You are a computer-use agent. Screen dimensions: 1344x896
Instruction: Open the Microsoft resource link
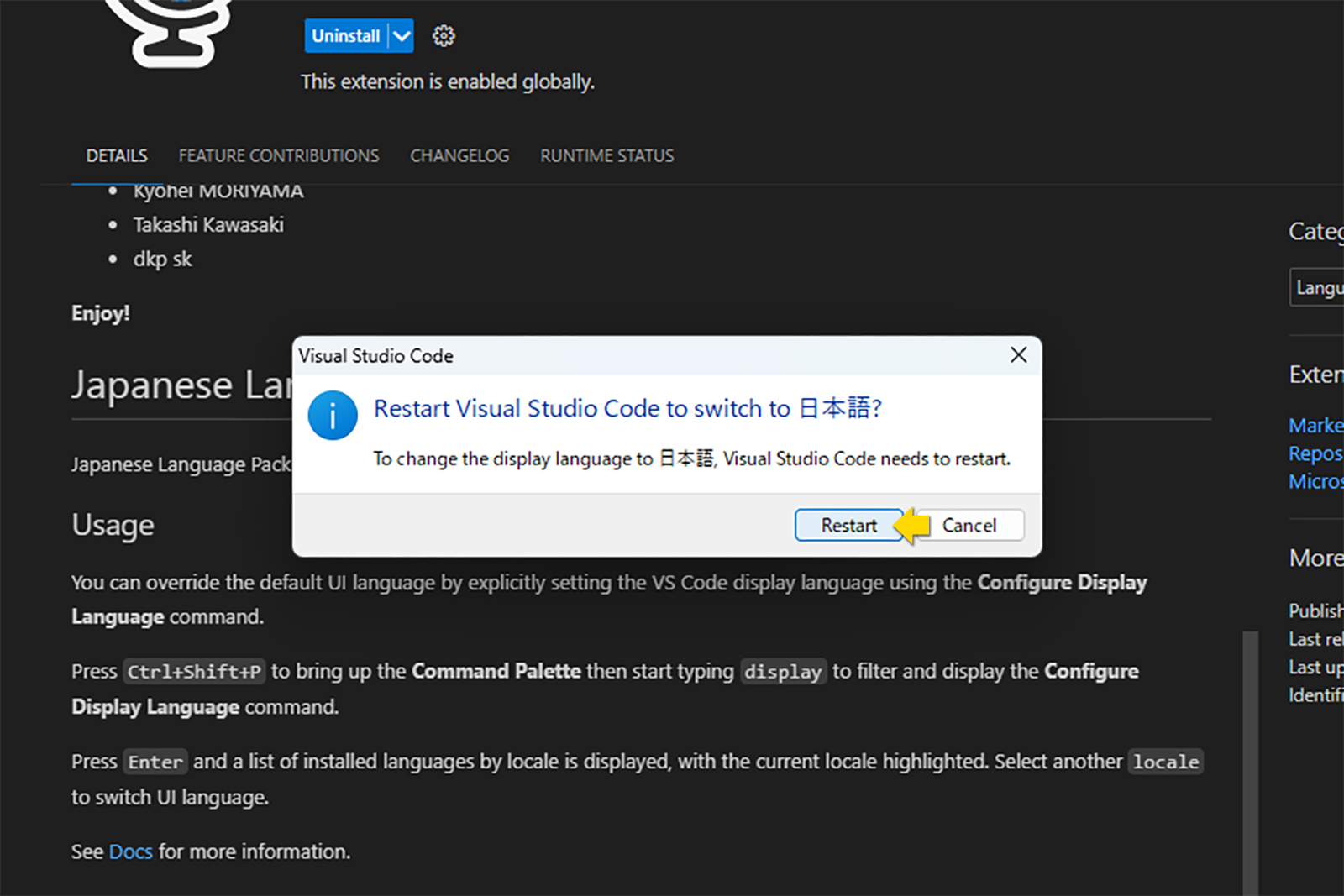1315,481
